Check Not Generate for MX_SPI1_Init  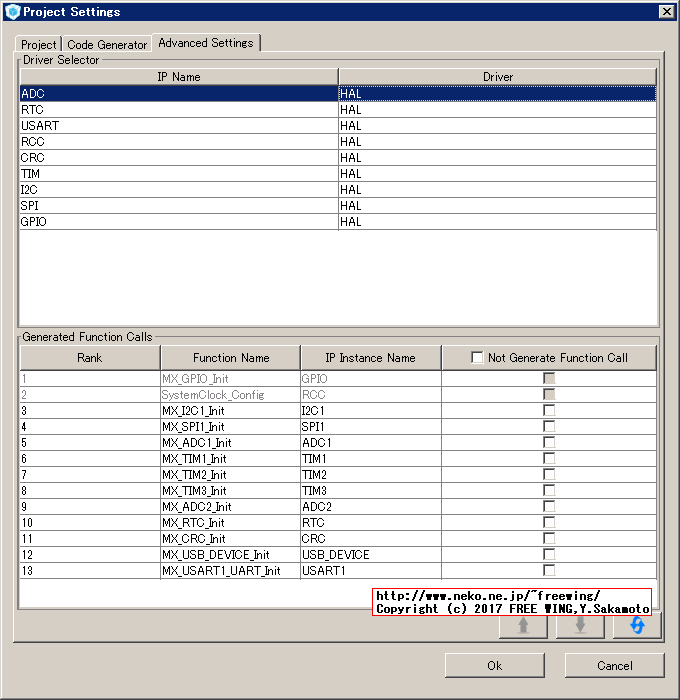(549, 426)
